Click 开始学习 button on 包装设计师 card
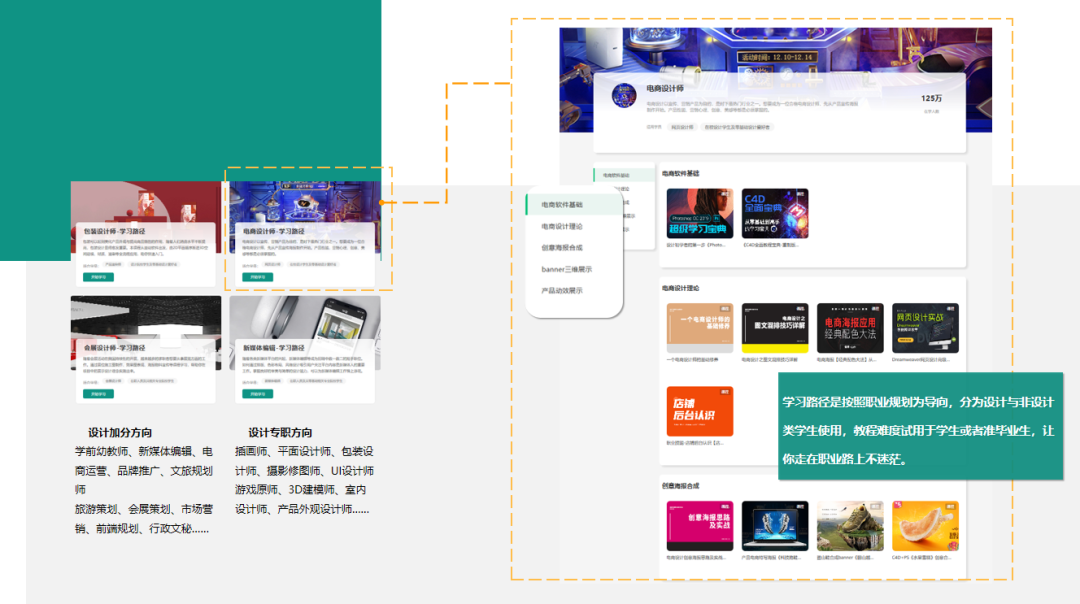 (x=98, y=277)
